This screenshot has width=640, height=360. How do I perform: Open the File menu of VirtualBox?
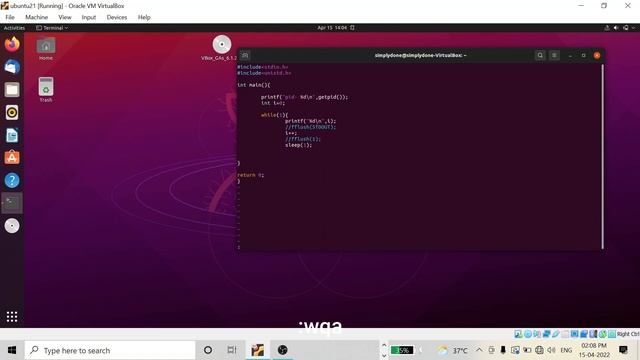tap(10, 17)
